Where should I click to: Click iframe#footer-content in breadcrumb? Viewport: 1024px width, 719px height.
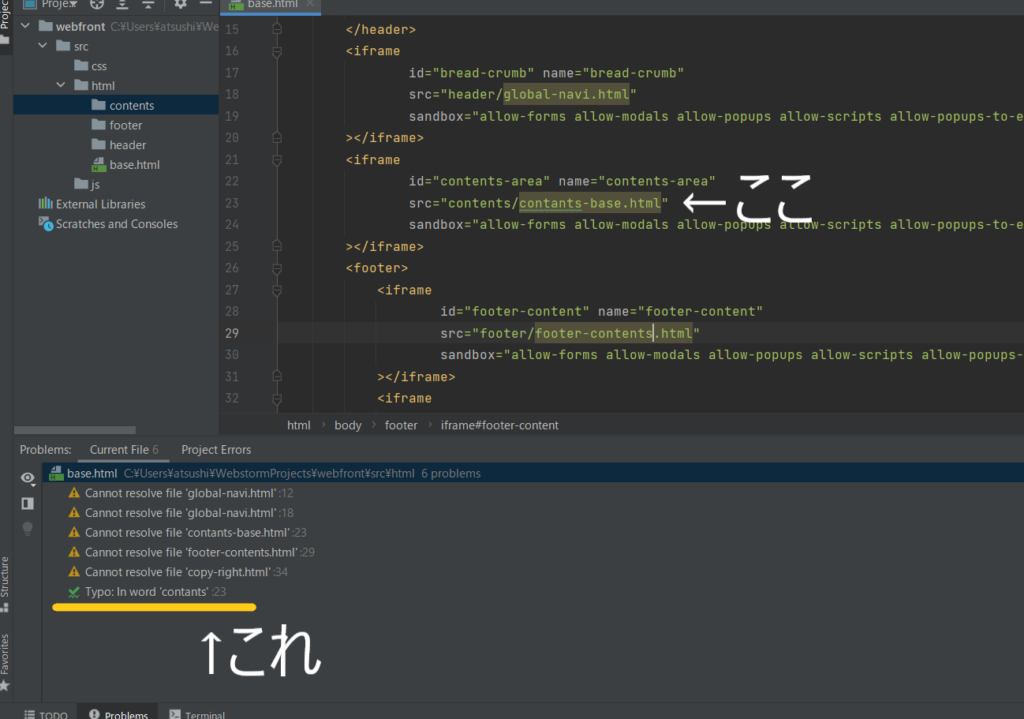click(x=500, y=425)
